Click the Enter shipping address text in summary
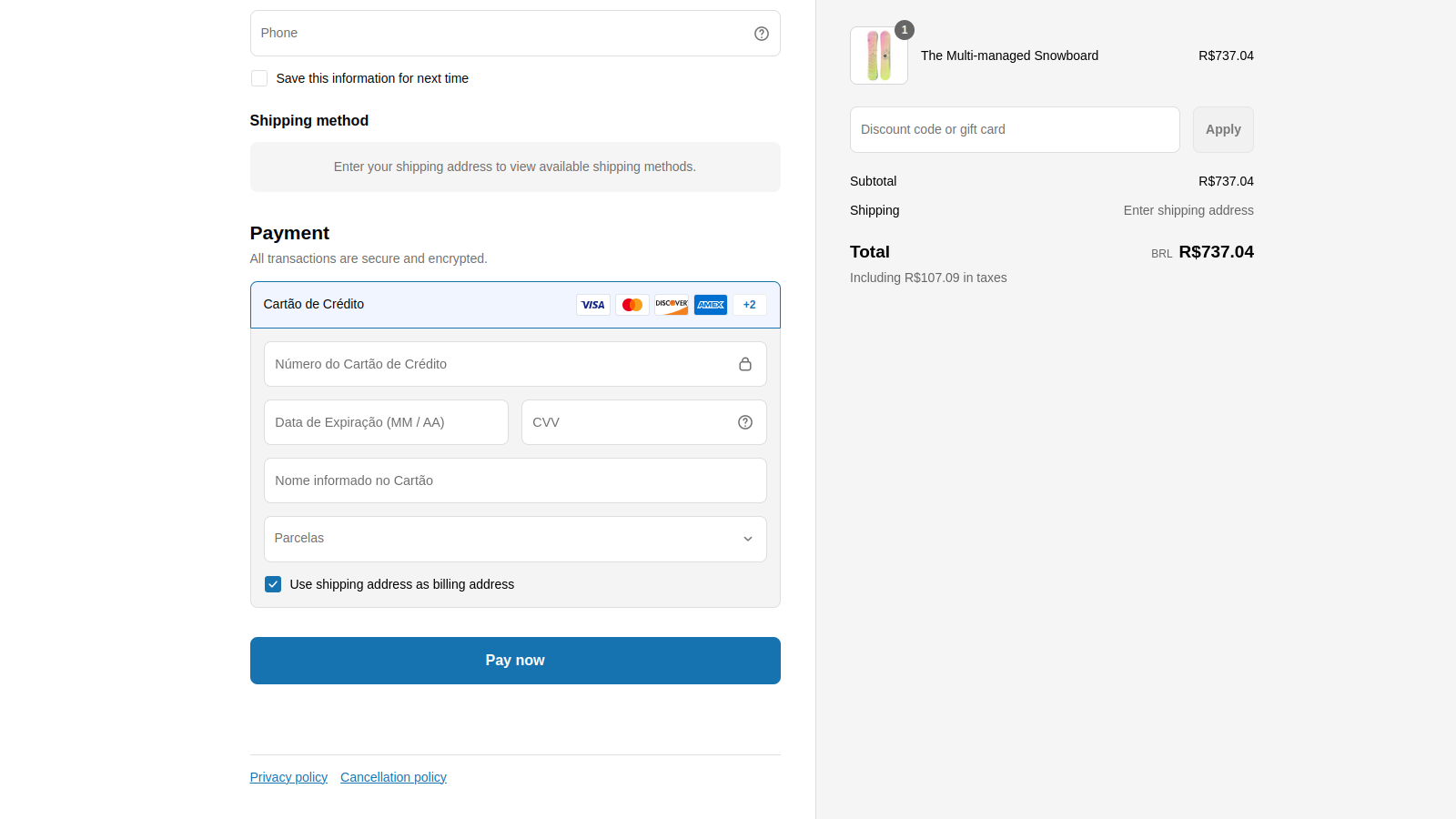1456x819 pixels. 1188,210
